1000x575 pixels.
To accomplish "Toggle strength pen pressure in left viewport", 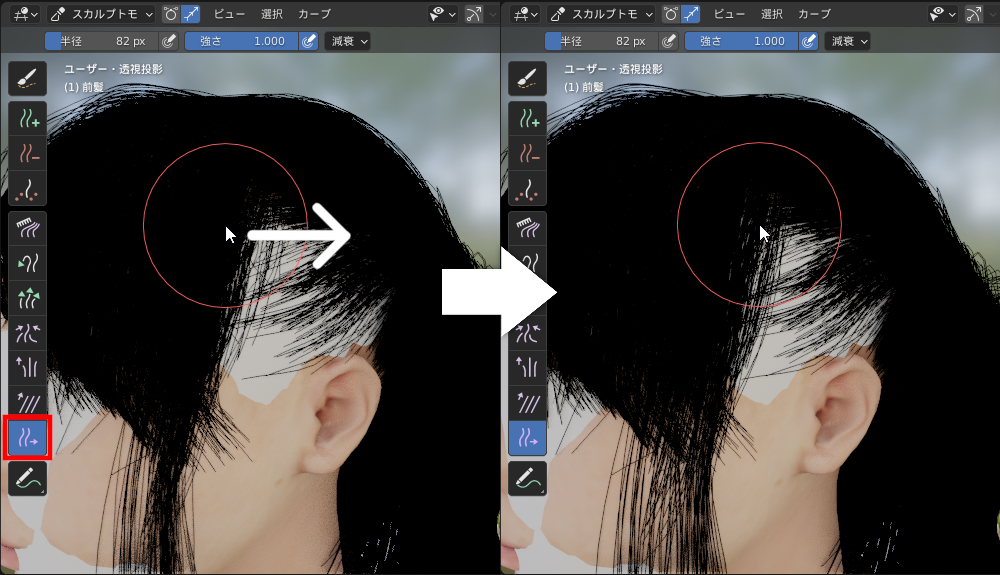I will pos(309,41).
